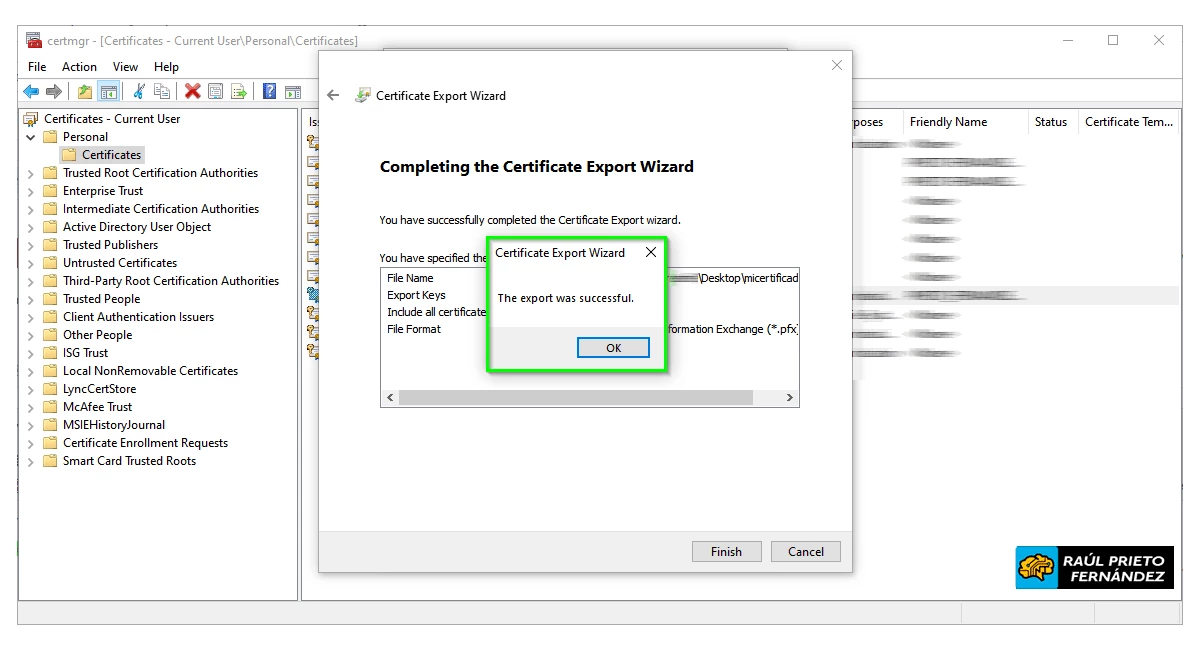Image resolution: width=1200 pixels, height=650 pixels.
Task: Click the Cancel button in the wizard
Action: click(805, 551)
